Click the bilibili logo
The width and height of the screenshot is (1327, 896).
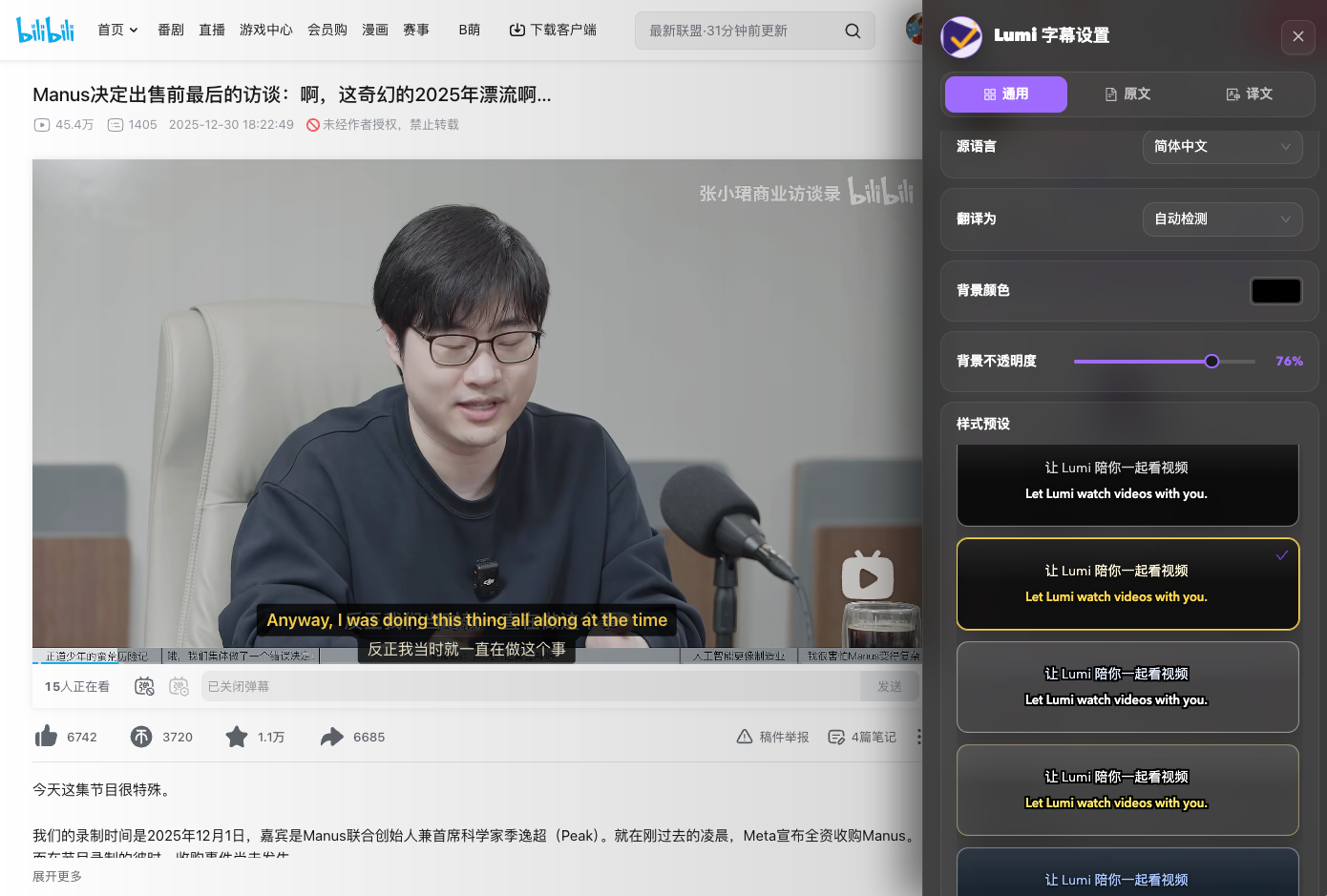[45, 30]
